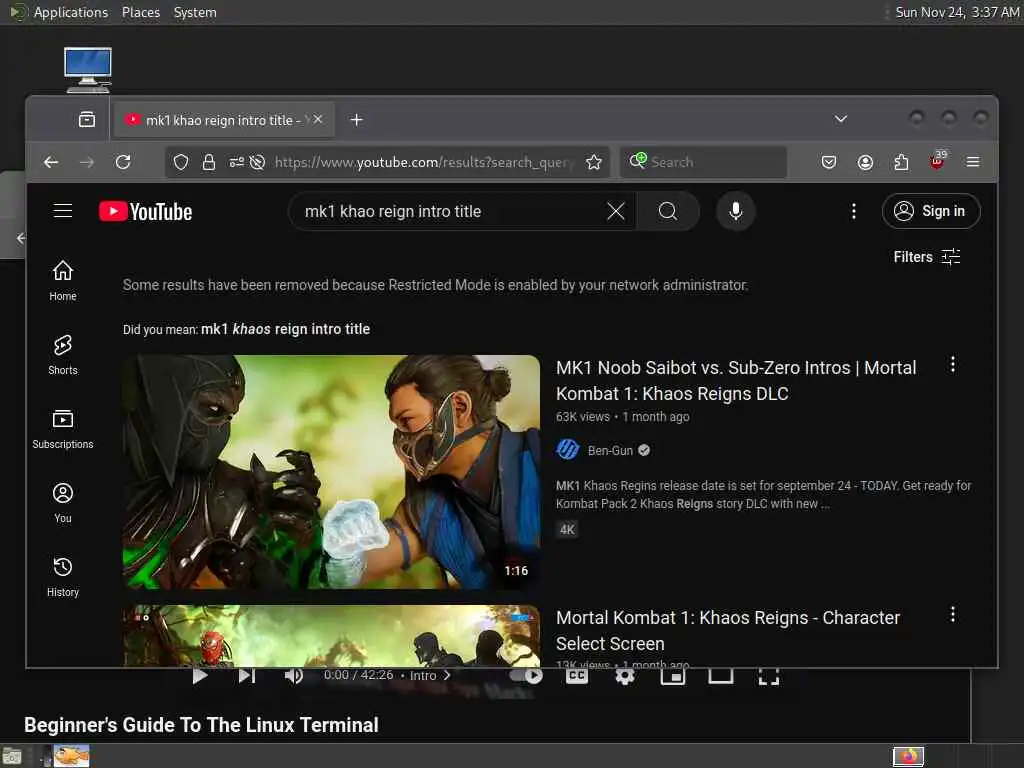Open the Firefox application hamburger menu
The width and height of the screenshot is (1024, 768).
click(x=972, y=162)
